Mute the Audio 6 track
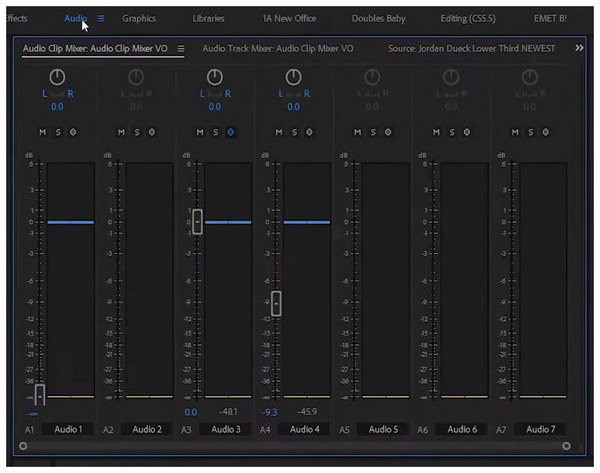 pyautogui.click(x=436, y=132)
